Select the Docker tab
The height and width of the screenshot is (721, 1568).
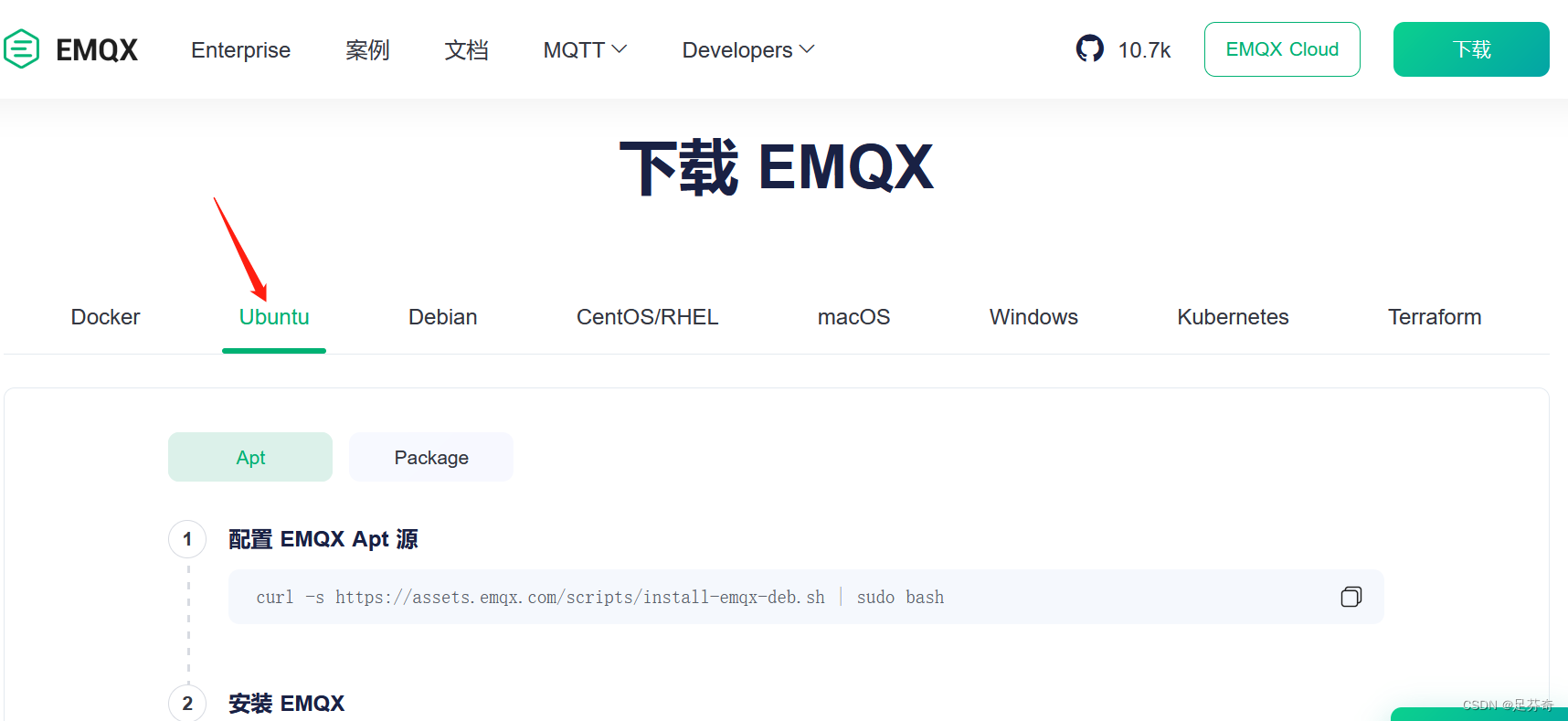click(x=105, y=317)
